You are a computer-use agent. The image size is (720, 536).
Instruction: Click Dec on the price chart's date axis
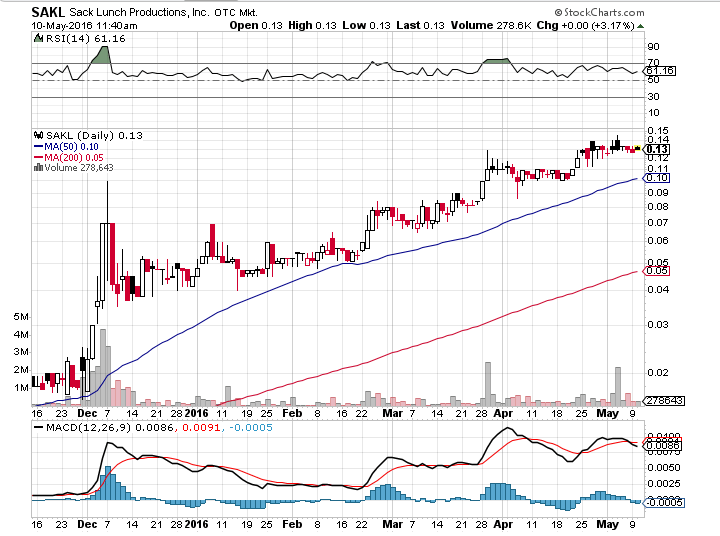[87, 413]
